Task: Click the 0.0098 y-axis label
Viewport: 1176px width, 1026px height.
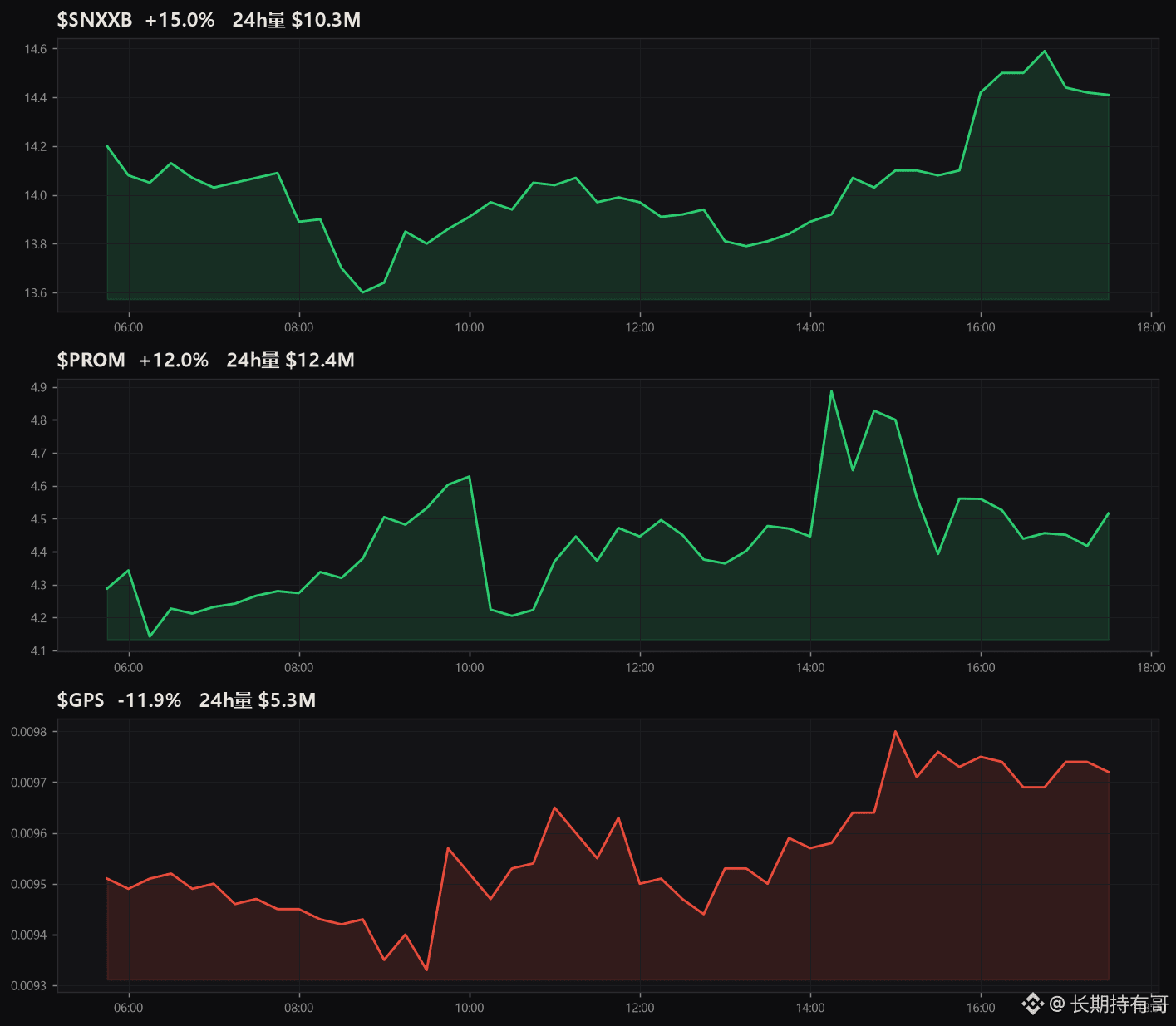Action: coord(29,732)
